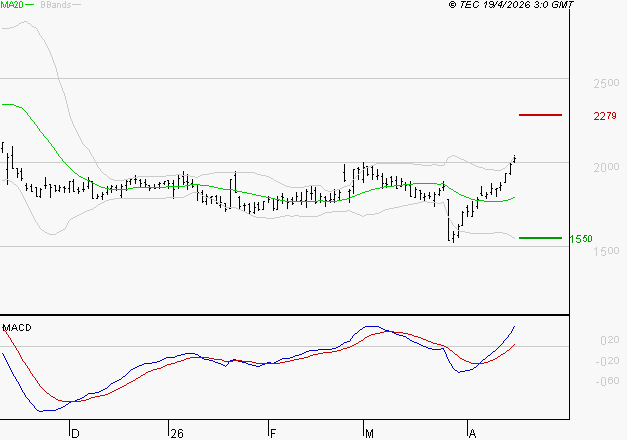Image resolution: width=627 pixels, height=440 pixels.
Task: Select the 1550 support price label
Action: 581,239
